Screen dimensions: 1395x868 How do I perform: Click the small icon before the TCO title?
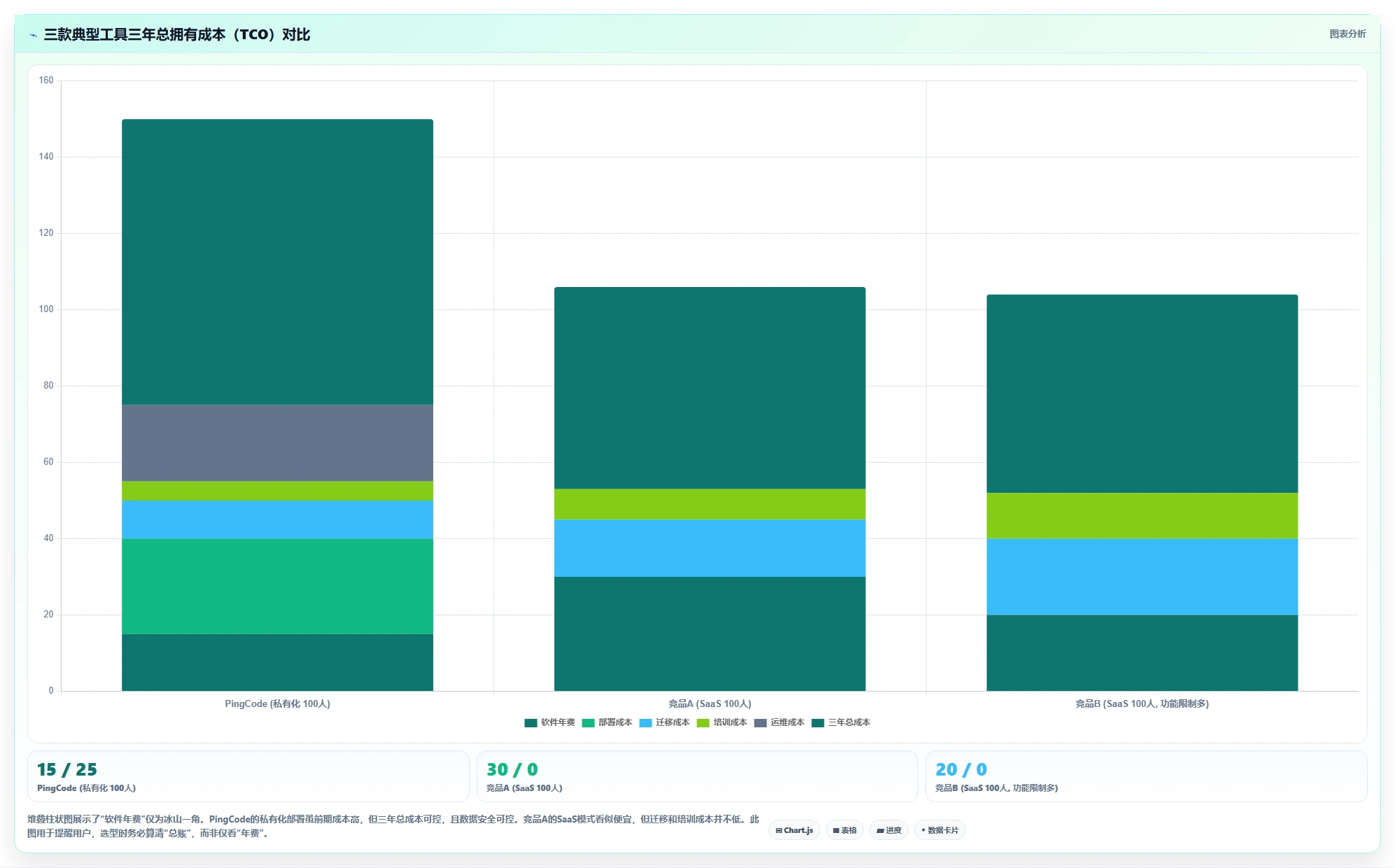tap(33, 35)
